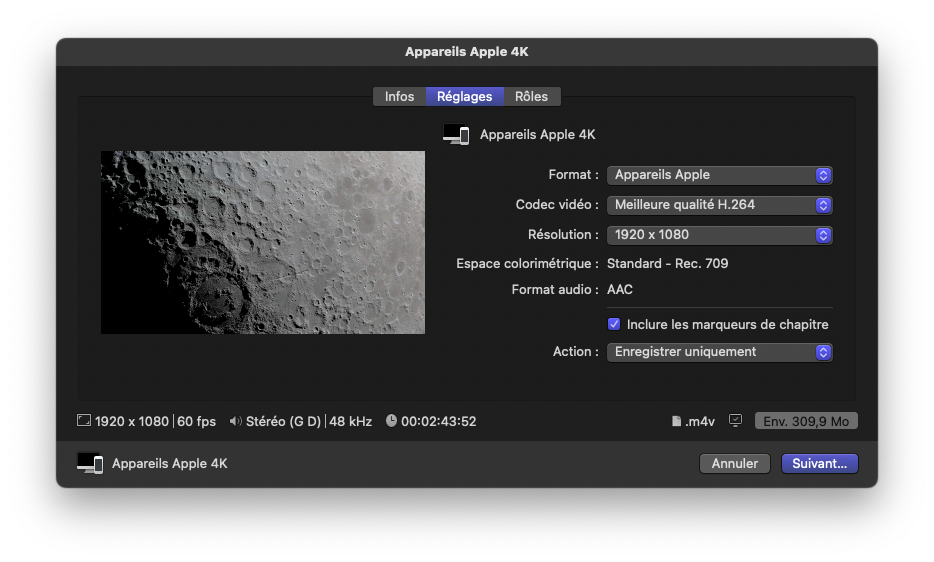Click the compatibility monitor icon
This screenshot has width=934, height=562.
click(736, 421)
